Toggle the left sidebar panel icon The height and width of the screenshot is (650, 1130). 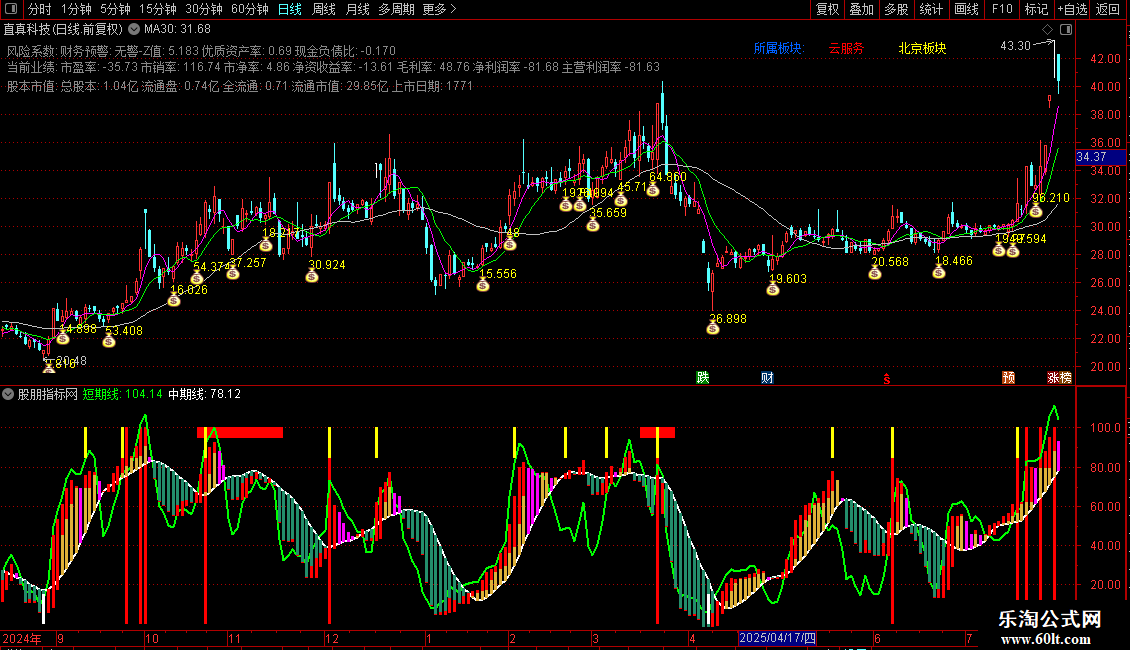tap(10, 9)
